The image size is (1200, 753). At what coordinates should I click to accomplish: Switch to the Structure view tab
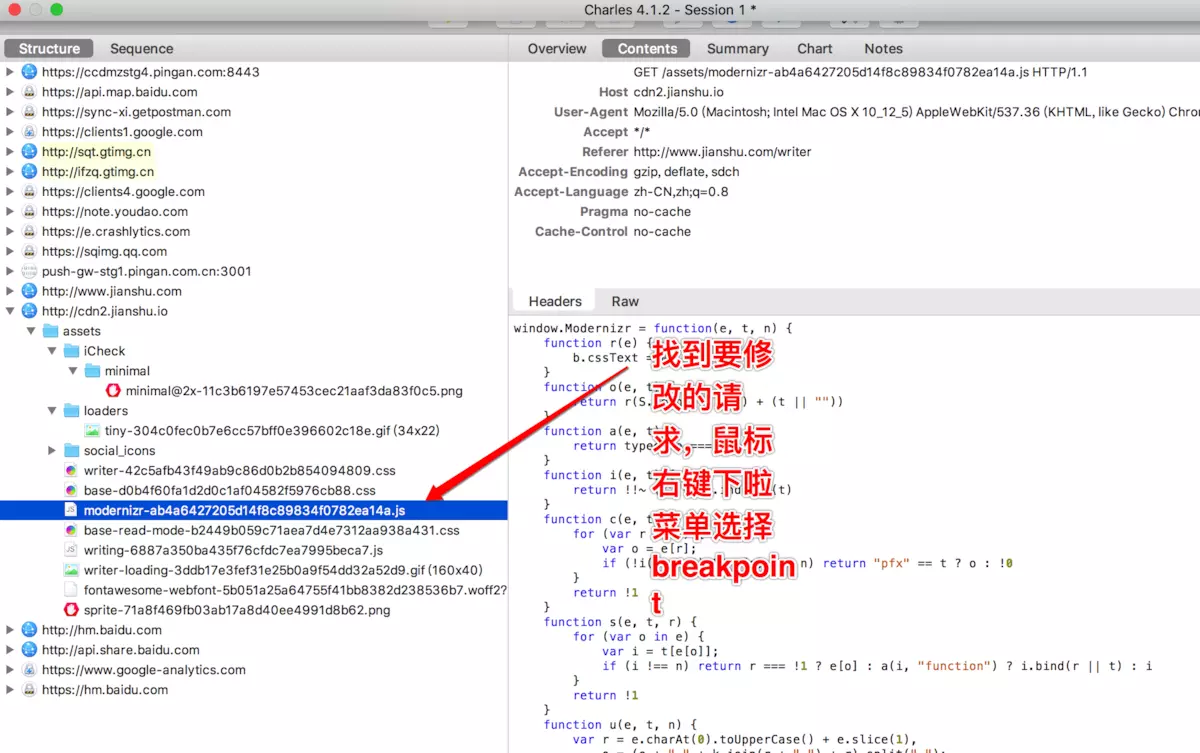click(49, 48)
